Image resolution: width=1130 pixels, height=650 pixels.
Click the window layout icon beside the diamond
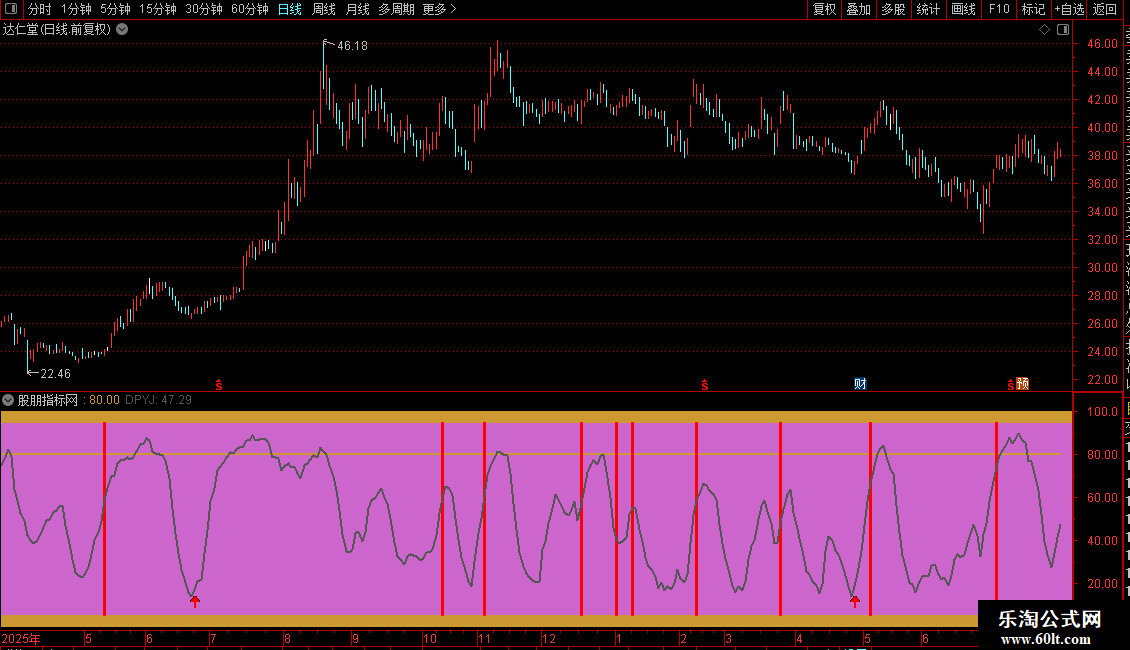(x=1063, y=30)
